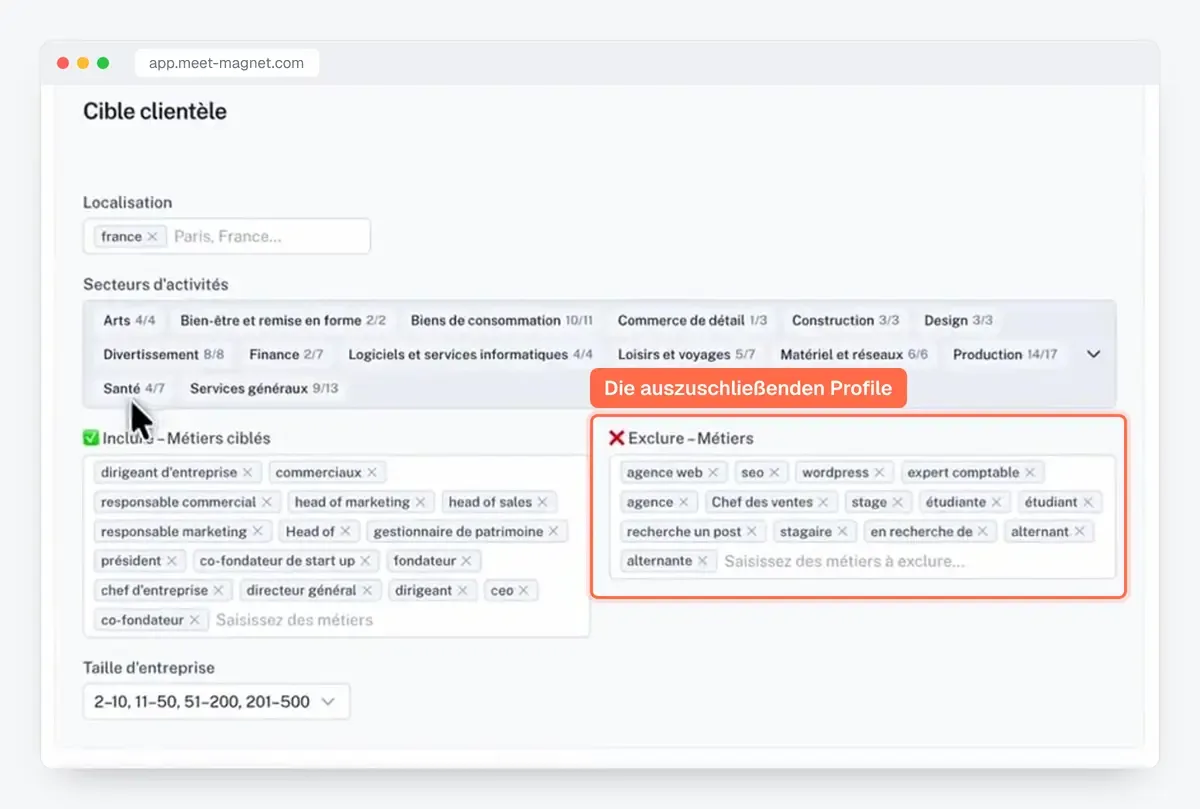Remove excluded 'recherche un post' tag
Screen dimensions: 1200x809
752,532
